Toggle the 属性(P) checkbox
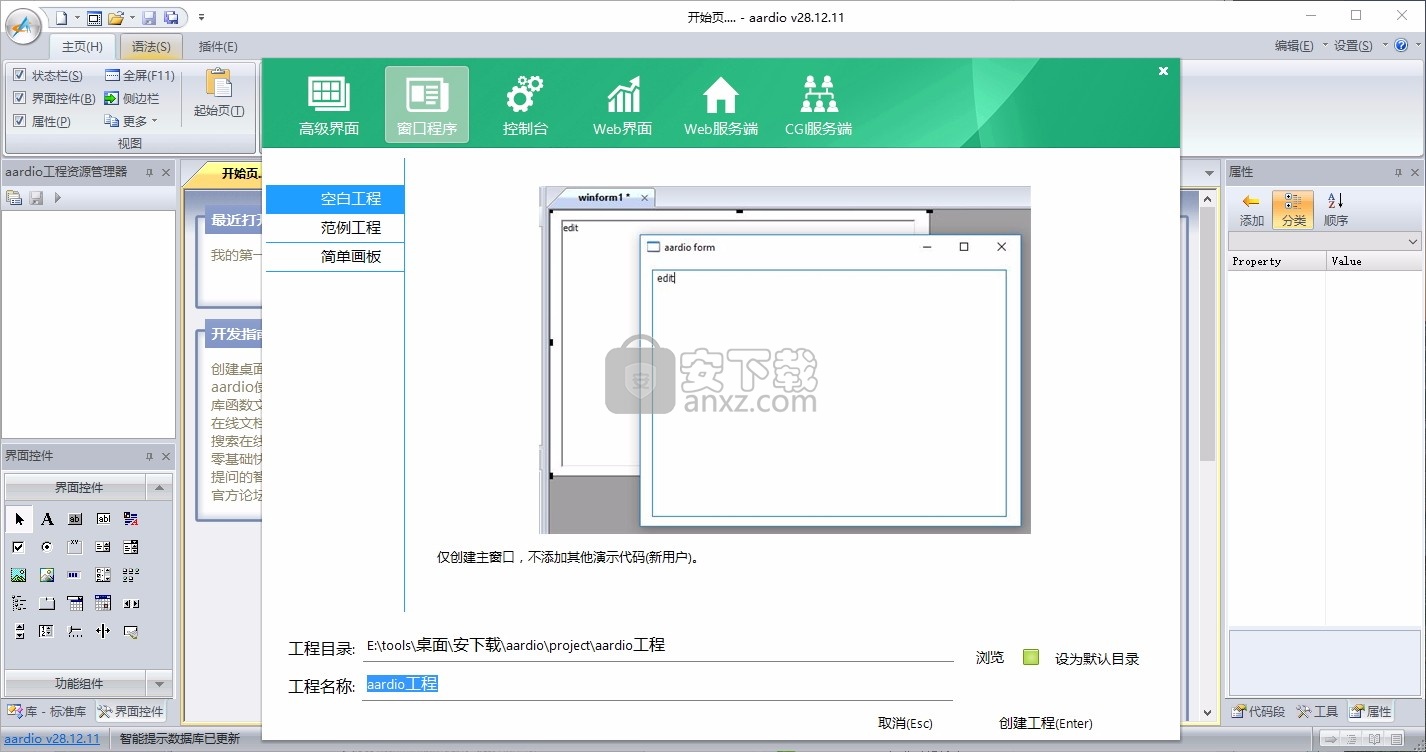 (20, 121)
